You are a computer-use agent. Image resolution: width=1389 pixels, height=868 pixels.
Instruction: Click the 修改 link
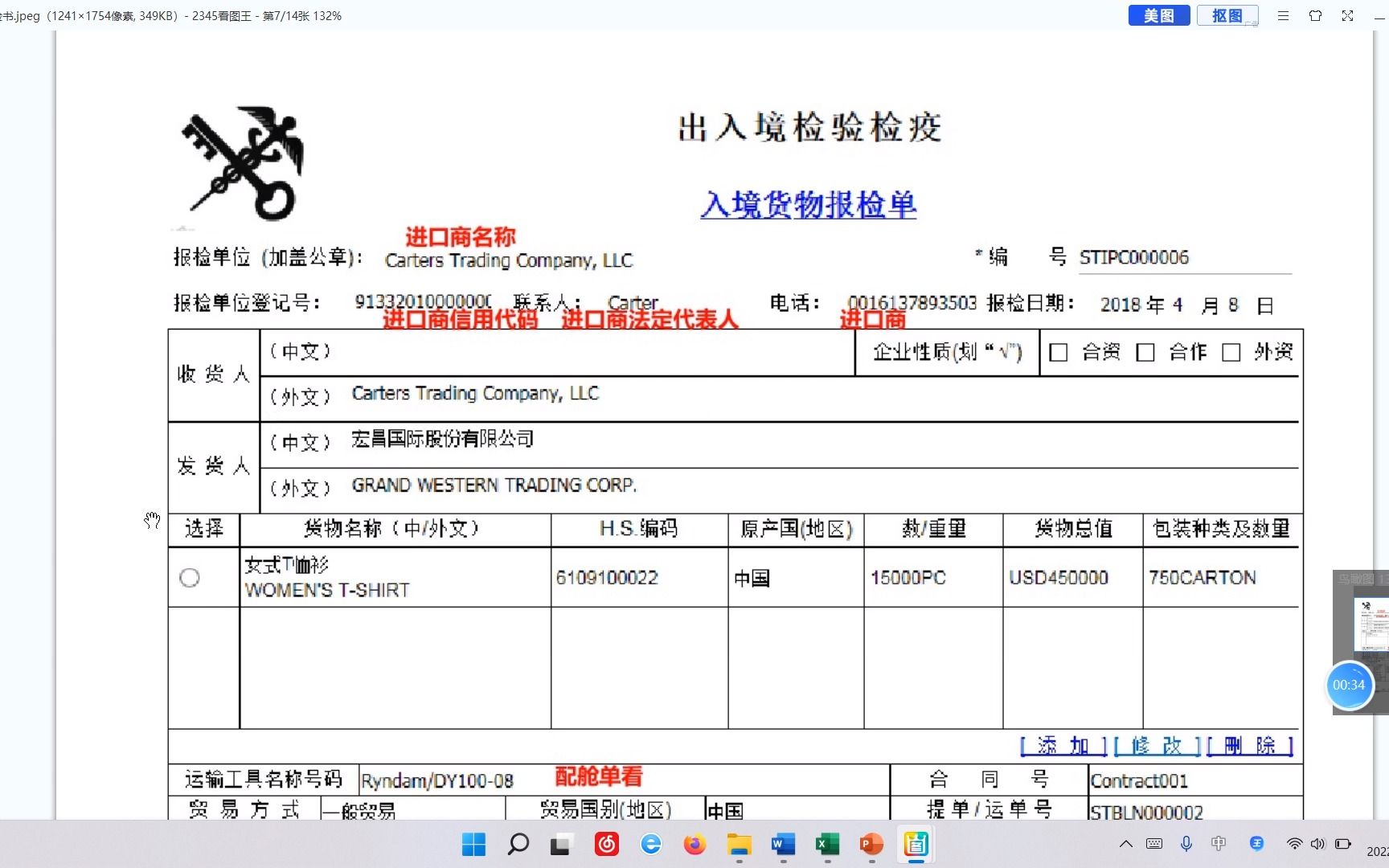pos(1157,746)
